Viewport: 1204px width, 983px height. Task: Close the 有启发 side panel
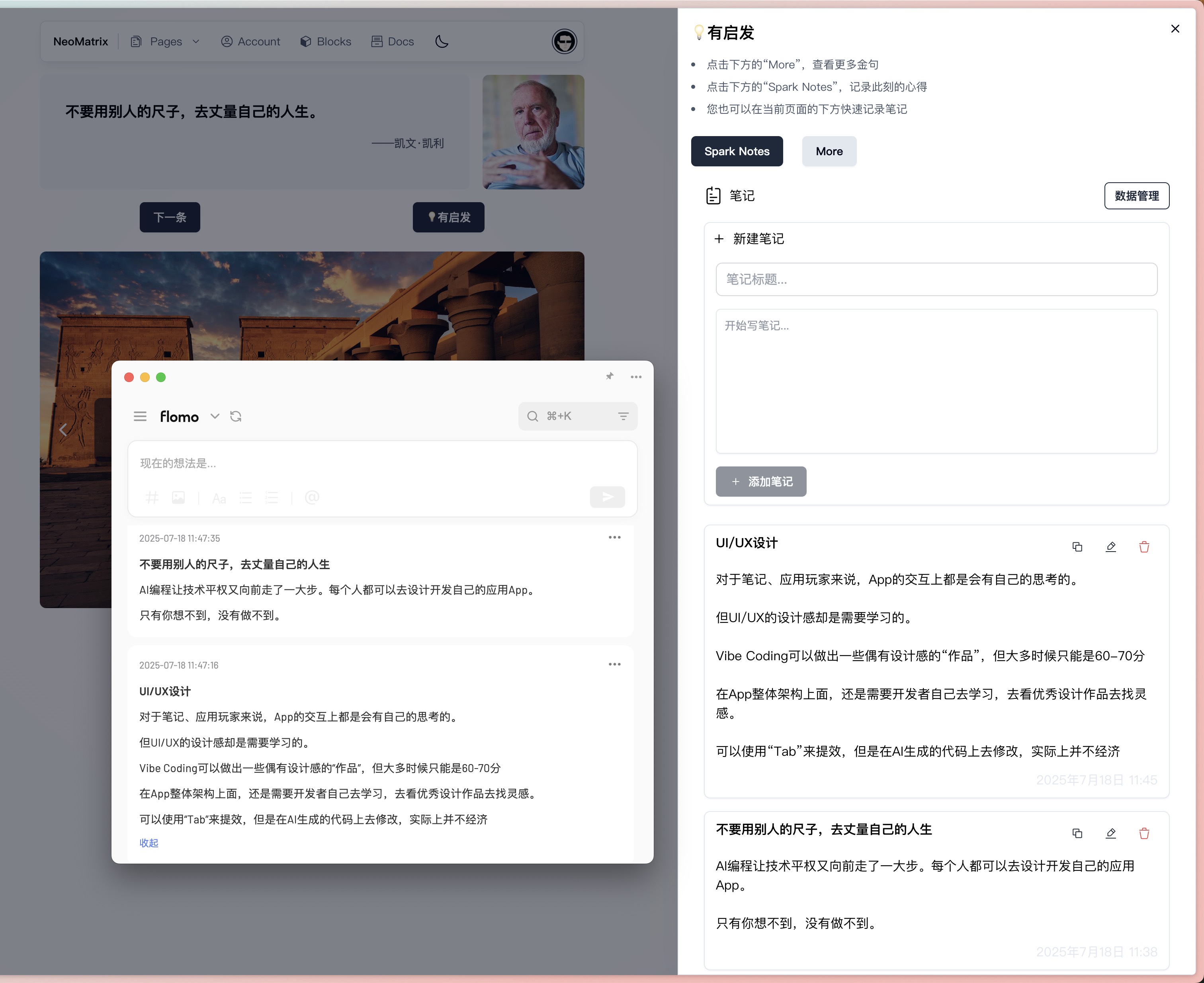coord(1175,29)
